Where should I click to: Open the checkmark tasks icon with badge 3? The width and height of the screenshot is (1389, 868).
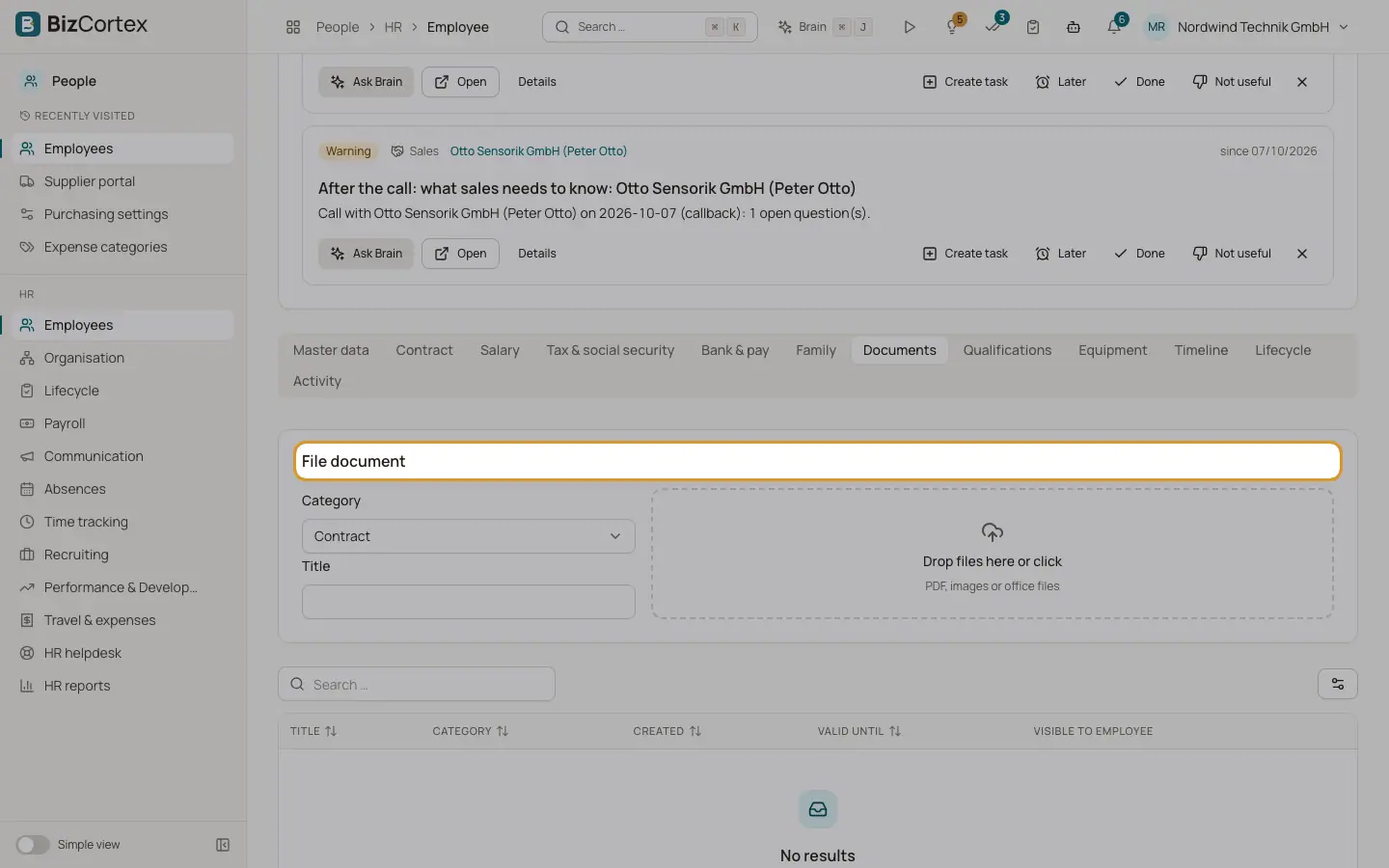(994, 26)
